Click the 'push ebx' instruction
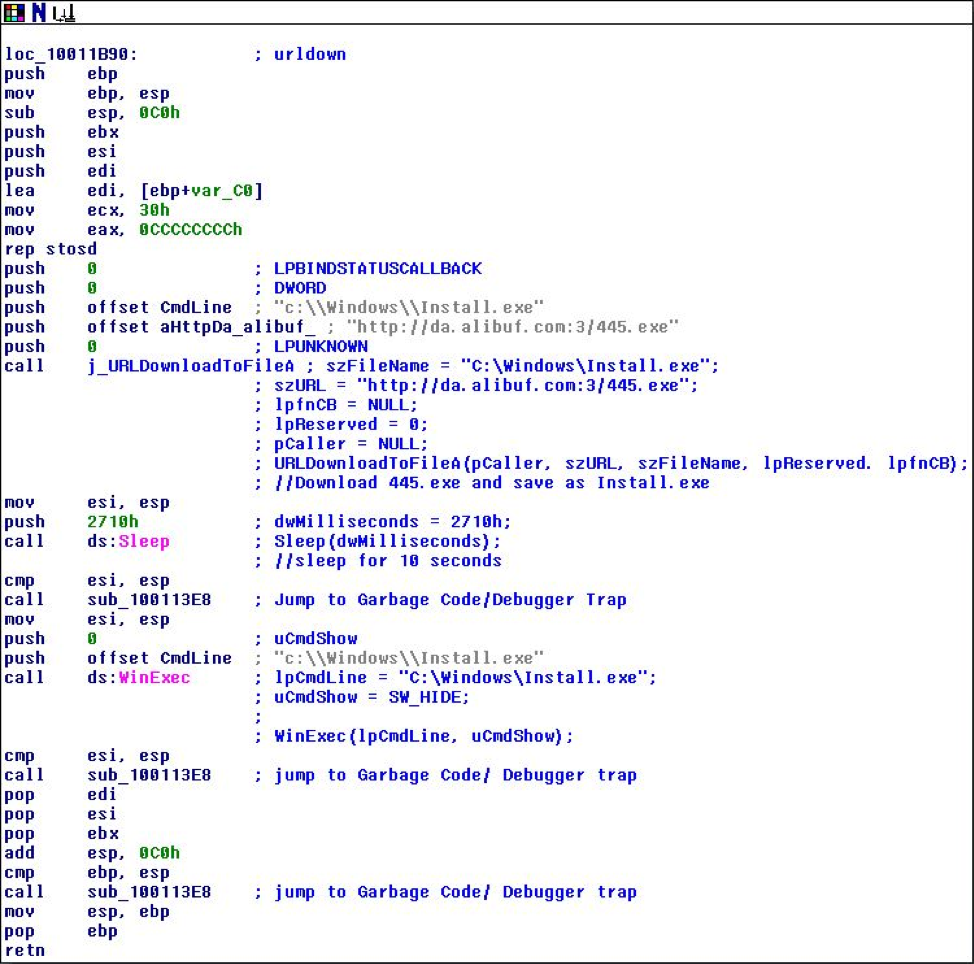The height and width of the screenshot is (964, 974). pyautogui.click(x=61, y=132)
